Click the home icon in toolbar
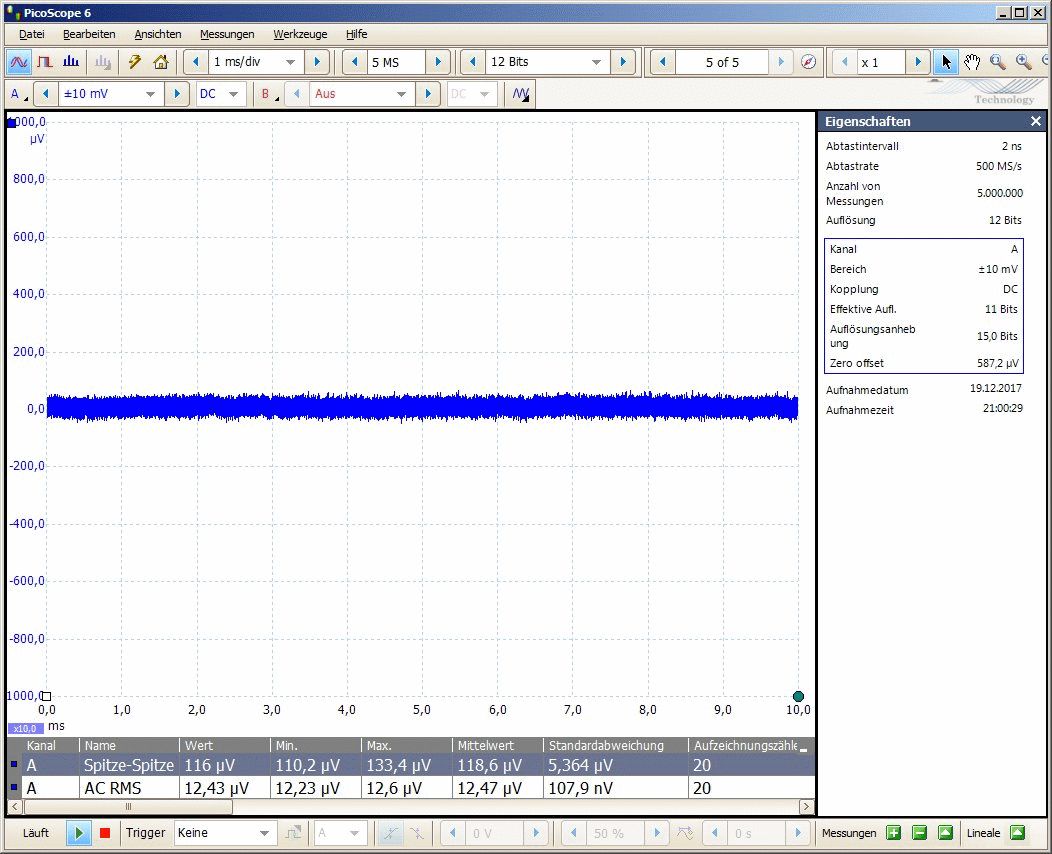This screenshot has width=1052, height=854. pyautogui.click(x=161, y=62)
